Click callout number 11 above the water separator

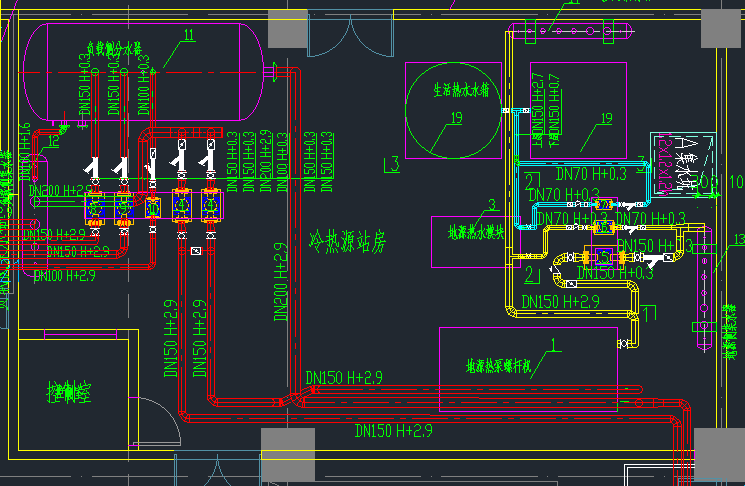[x=189, y=35]
